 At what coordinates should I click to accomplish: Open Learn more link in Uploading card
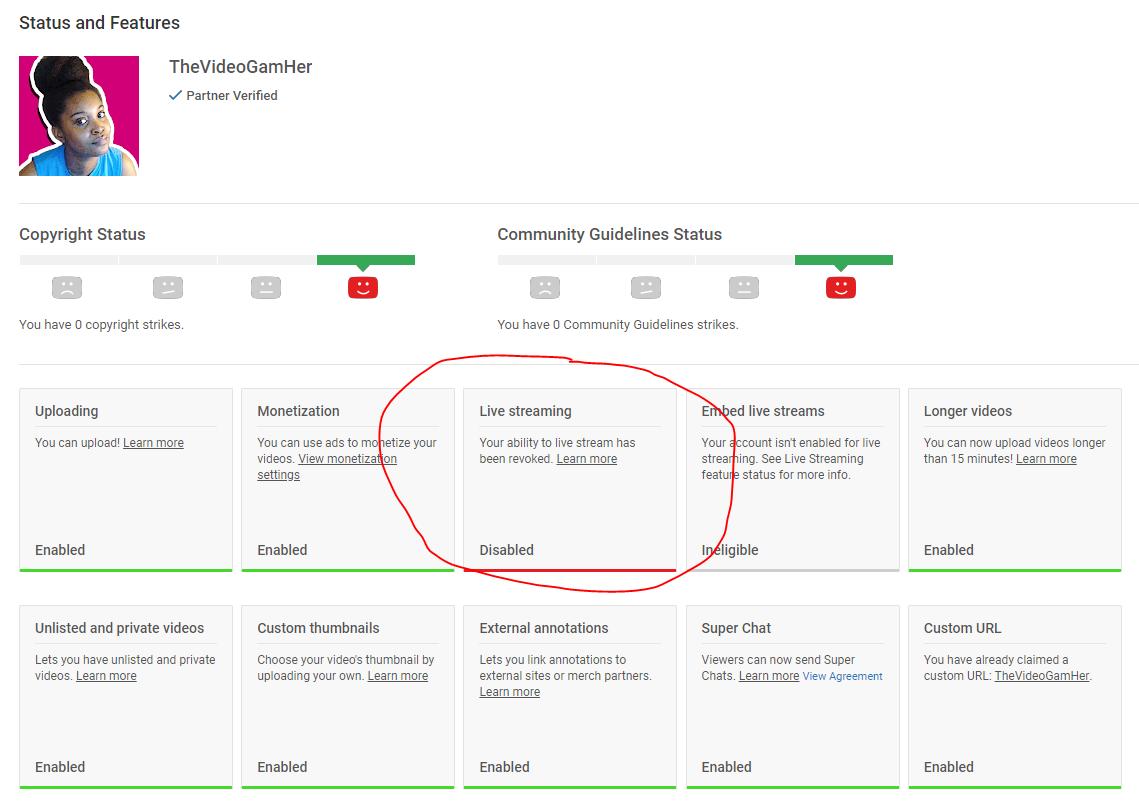[x=153, y=443]
